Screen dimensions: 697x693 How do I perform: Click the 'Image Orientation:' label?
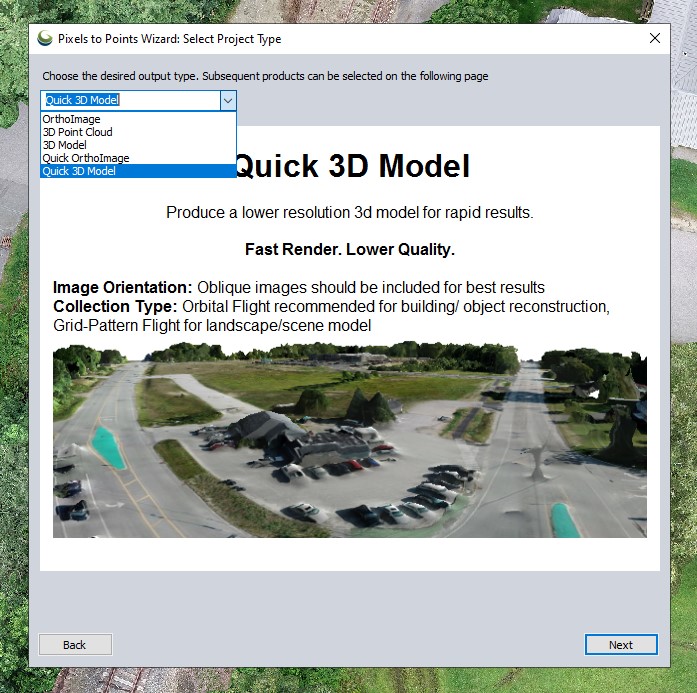(x=122, y=288)
